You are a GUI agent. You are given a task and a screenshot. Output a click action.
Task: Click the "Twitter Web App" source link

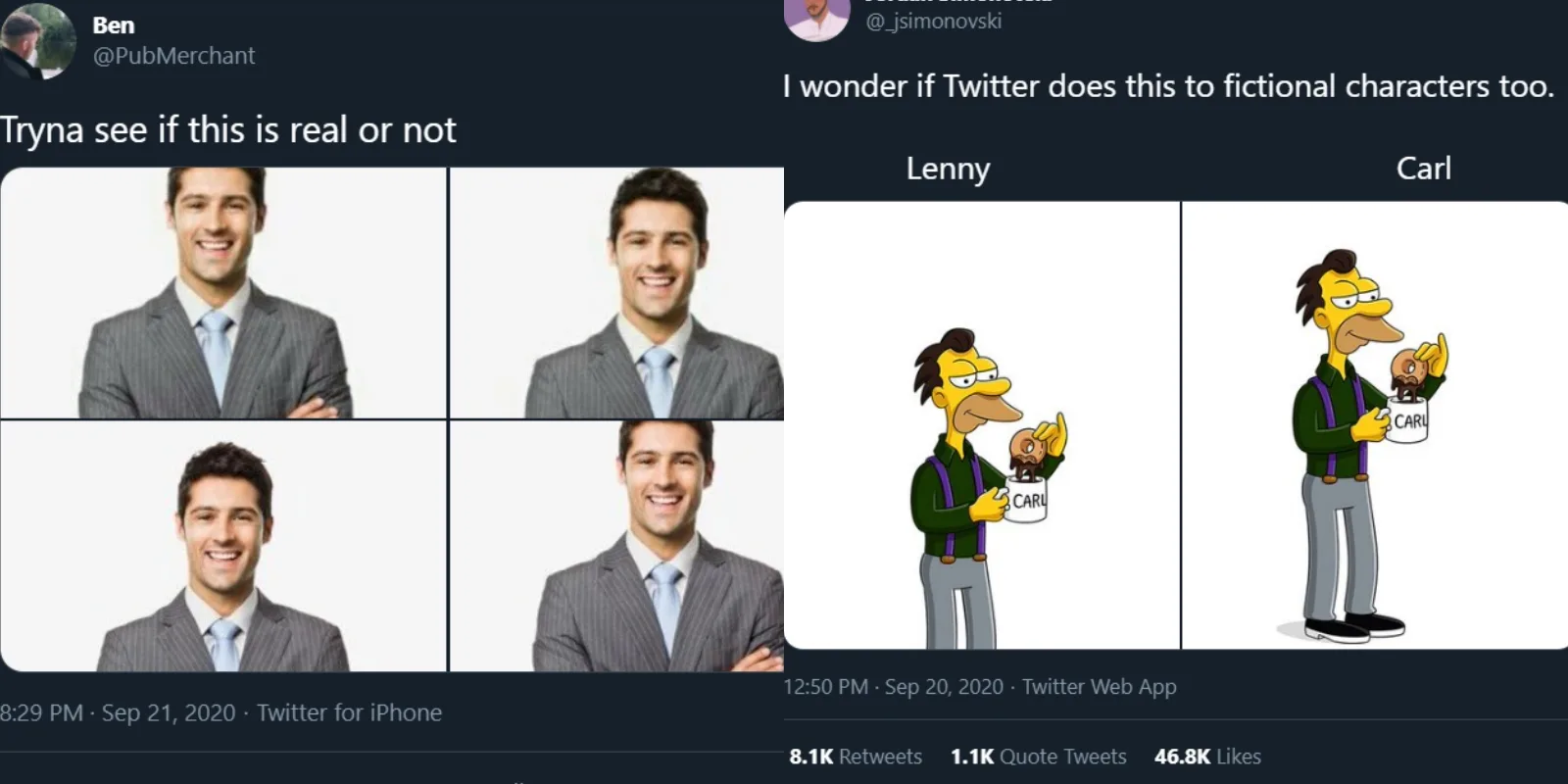[1099, 687]
